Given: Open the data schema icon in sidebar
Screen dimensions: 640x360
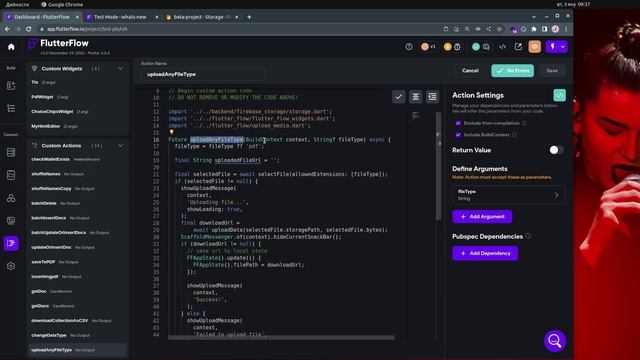Looking at the screenshot, I should click(11, 175).
